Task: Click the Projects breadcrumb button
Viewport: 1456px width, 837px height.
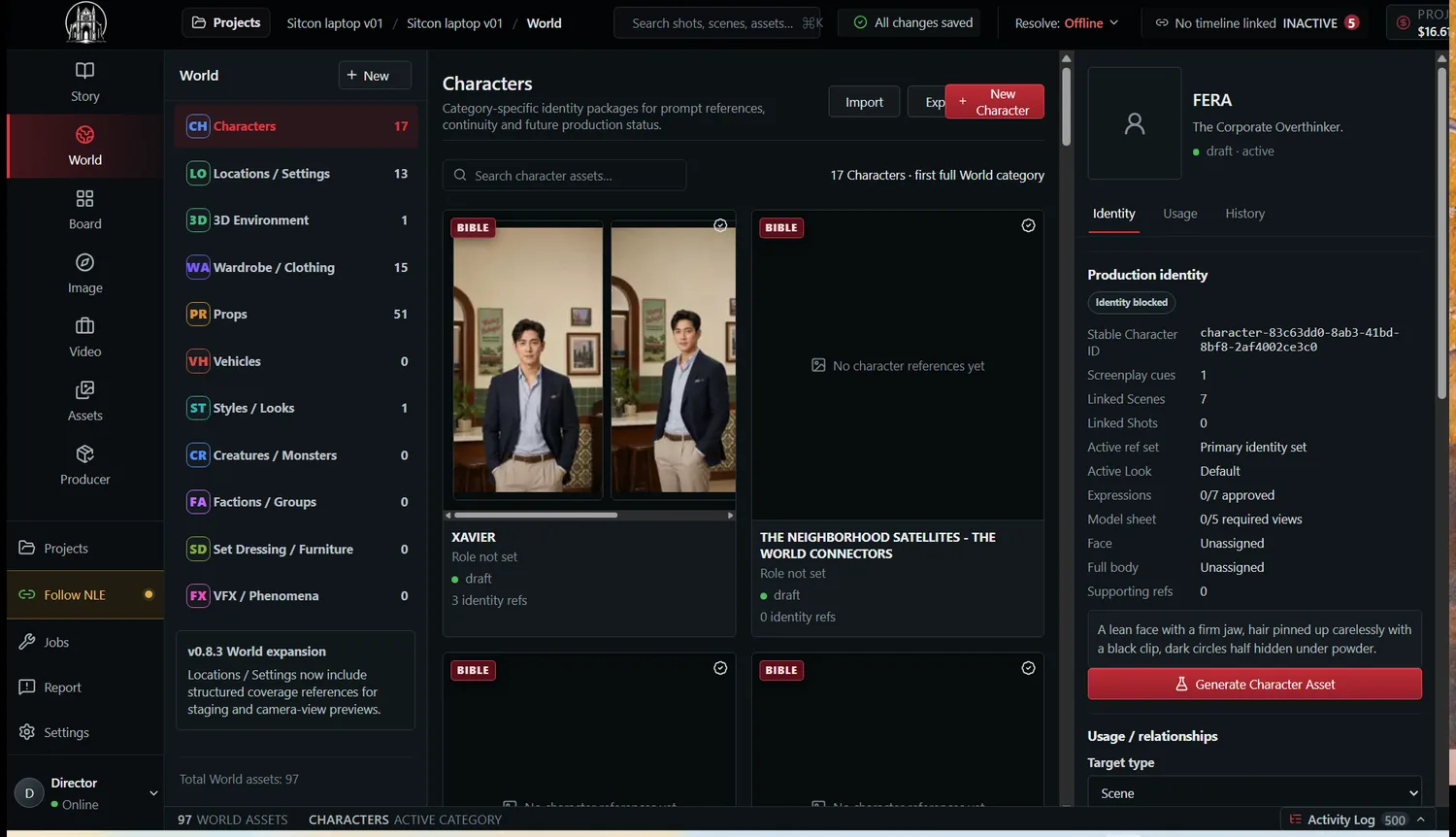Action: pos(226,23)
